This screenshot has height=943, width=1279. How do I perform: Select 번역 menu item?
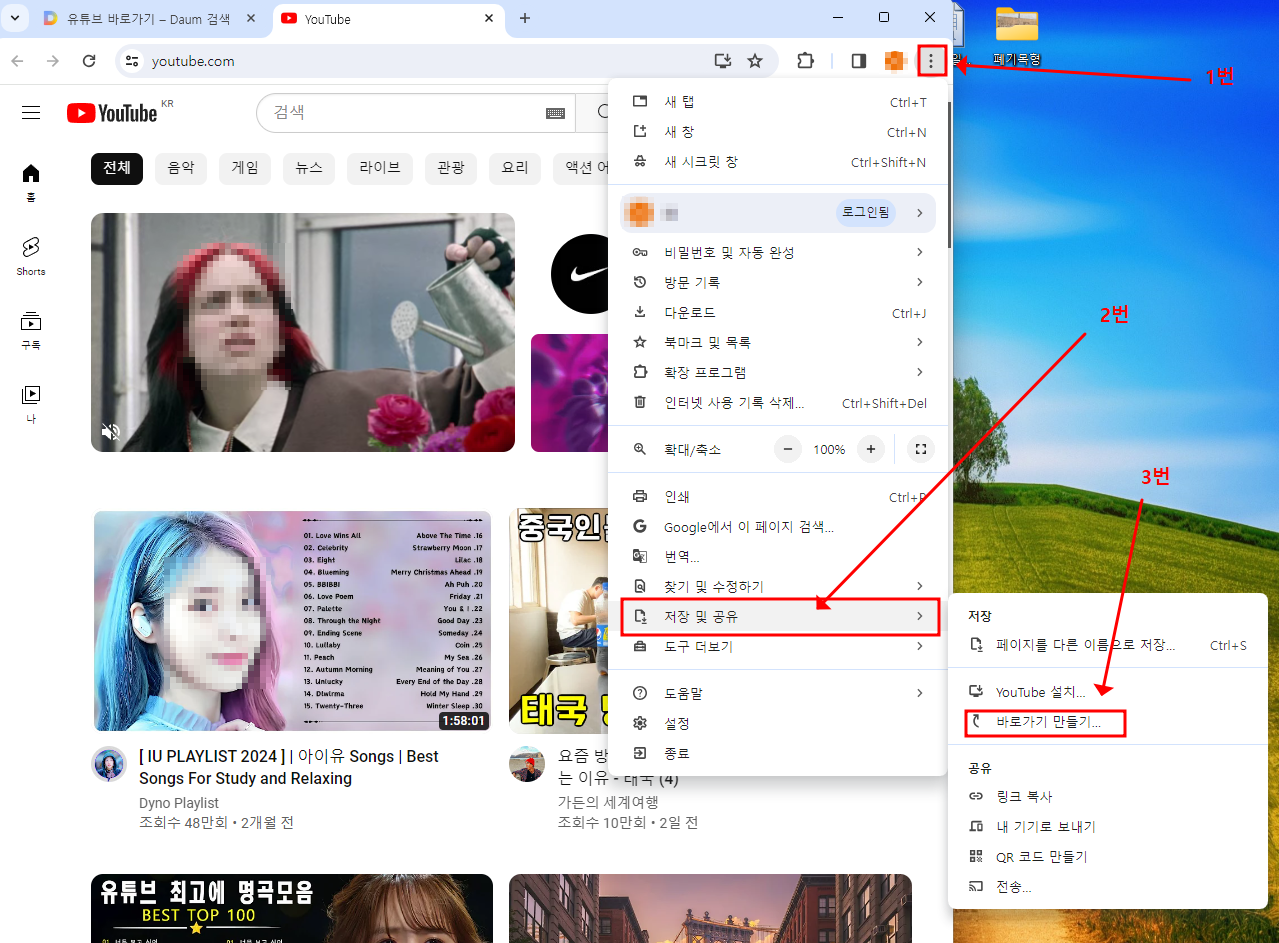pyautogui.click(x=778, y=557)
